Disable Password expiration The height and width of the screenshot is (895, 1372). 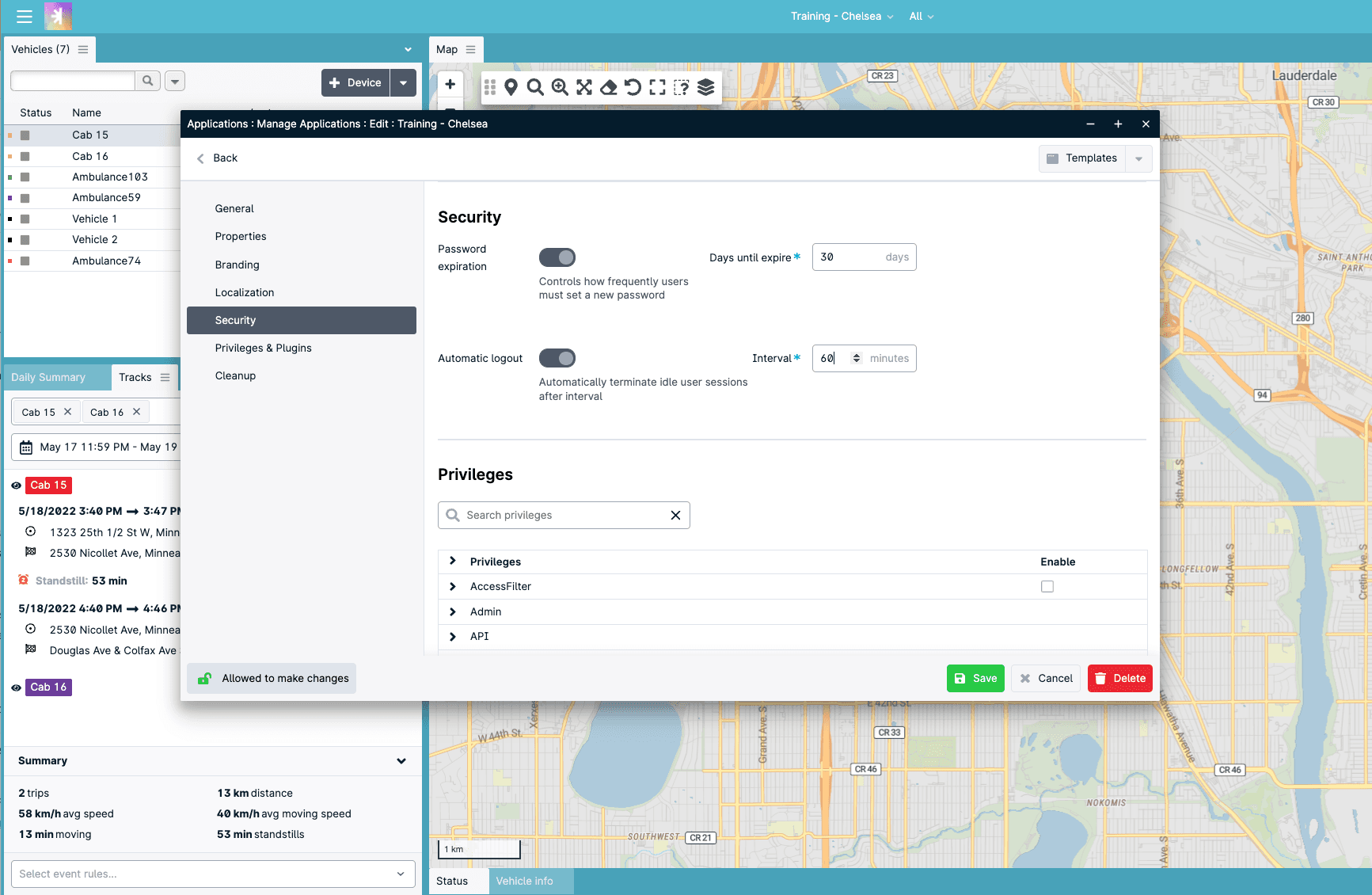[x=557, y=257]
